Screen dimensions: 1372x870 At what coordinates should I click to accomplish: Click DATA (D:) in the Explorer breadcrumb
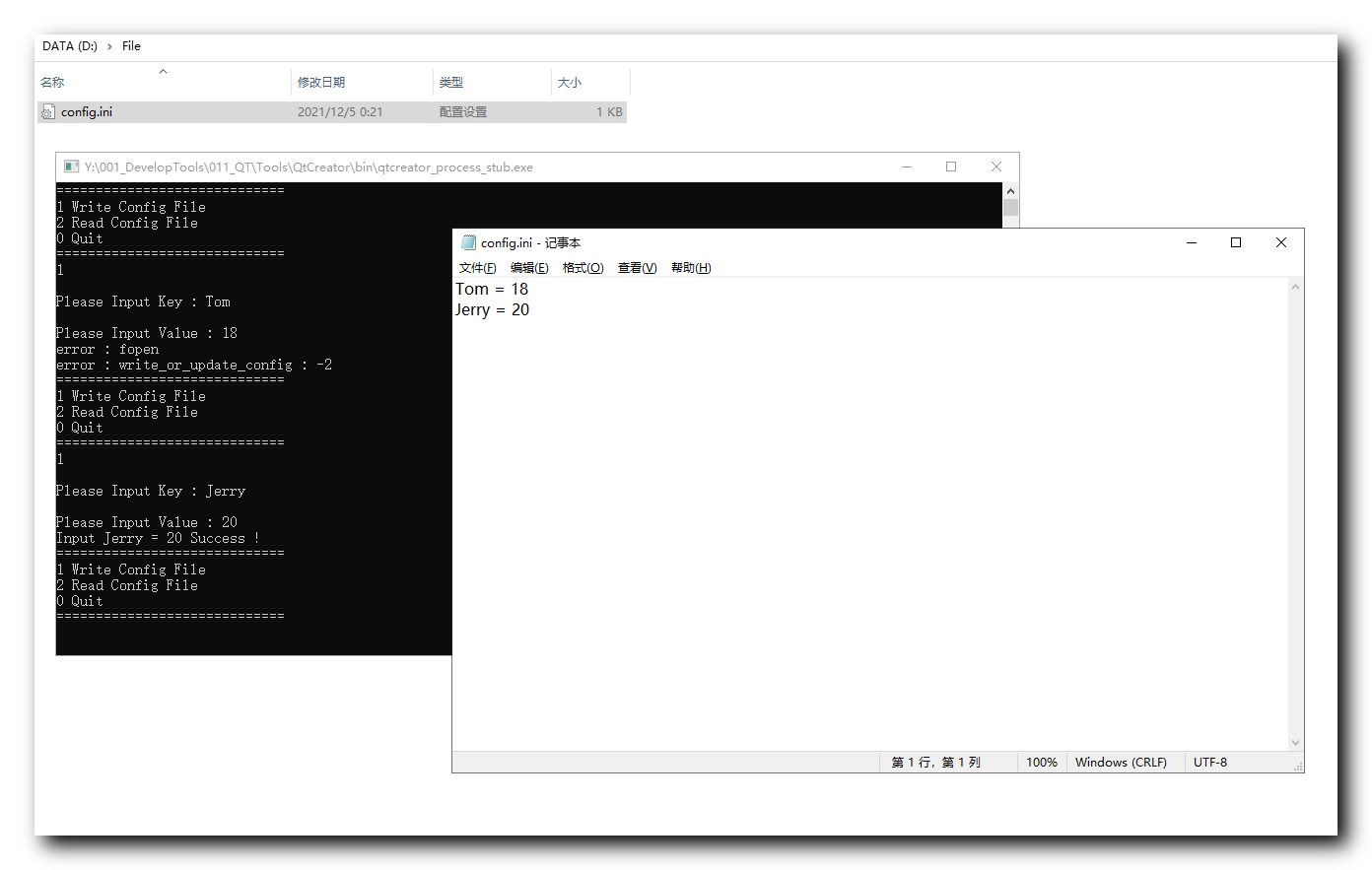click(70, 46)
